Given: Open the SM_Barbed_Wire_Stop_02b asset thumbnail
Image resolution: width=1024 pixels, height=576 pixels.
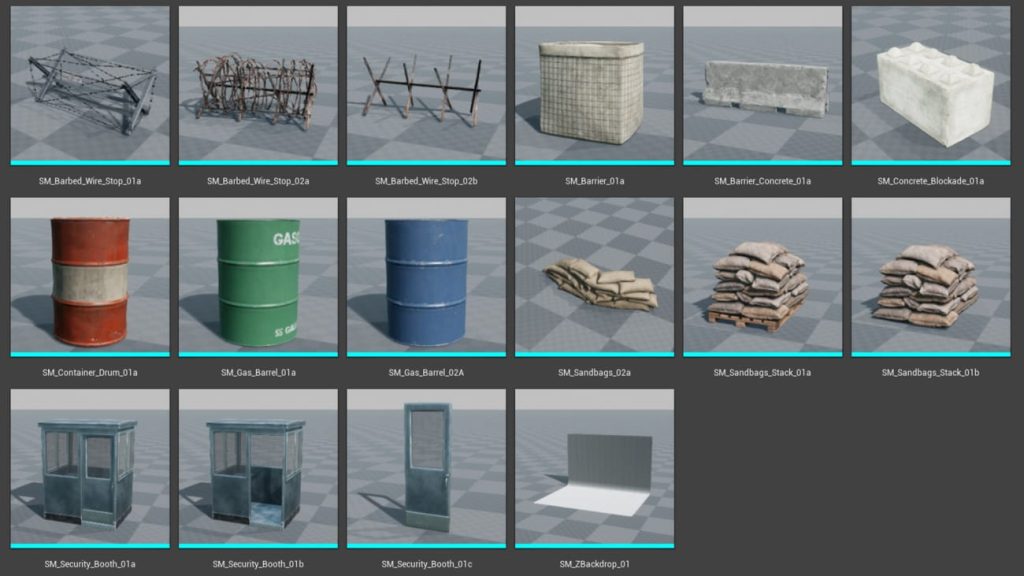Looking at the screenshot, I should click(426, 86).
